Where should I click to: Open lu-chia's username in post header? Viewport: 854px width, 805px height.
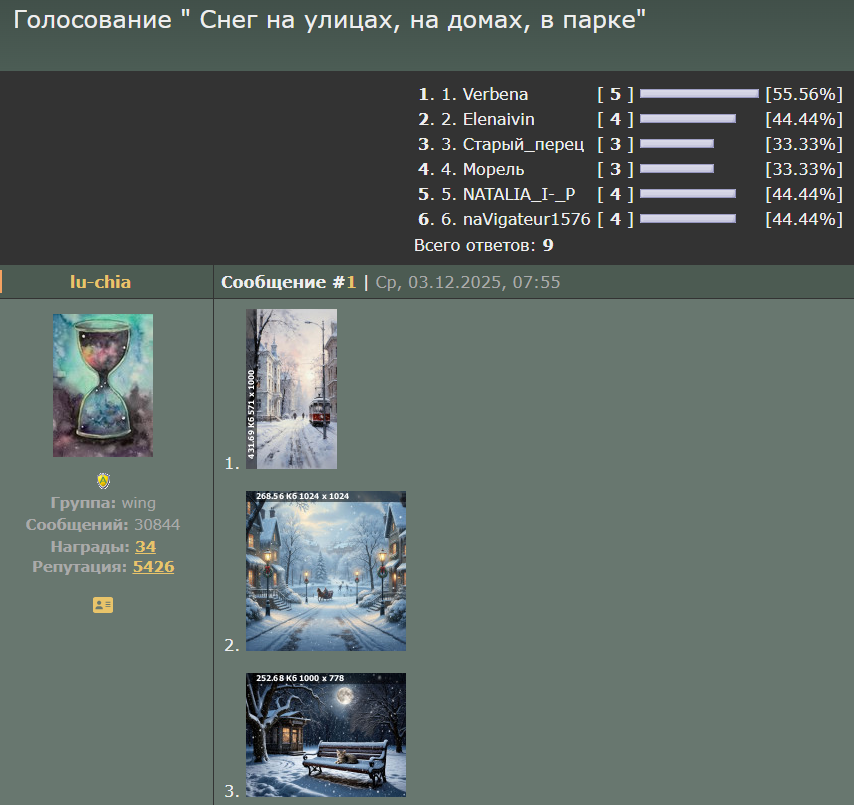tap(100, 282)
